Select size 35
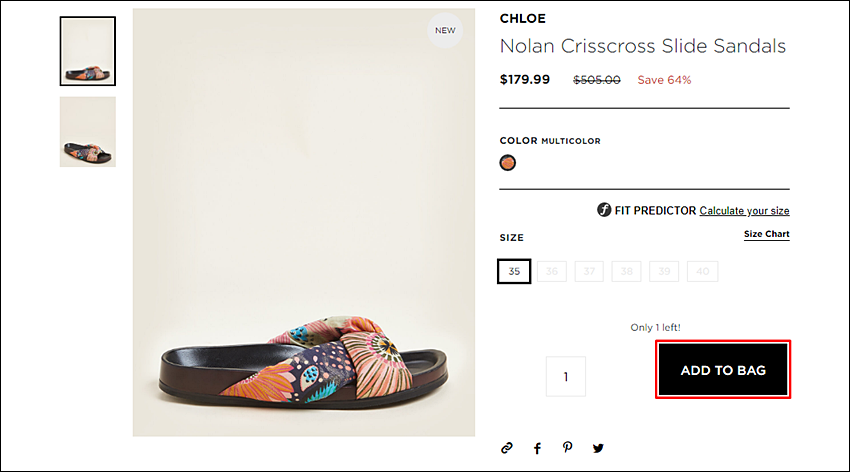 tap(514, 271)
